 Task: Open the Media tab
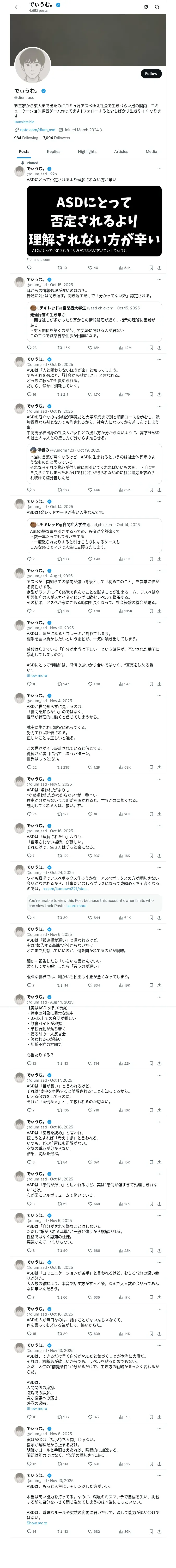151,152
